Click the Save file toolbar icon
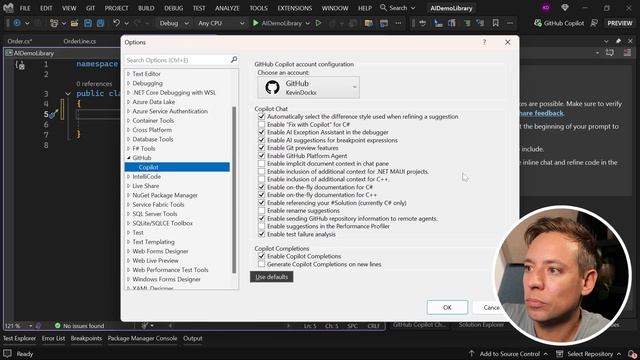Viewport: 640px width, 360px height. tap(88, 23)
